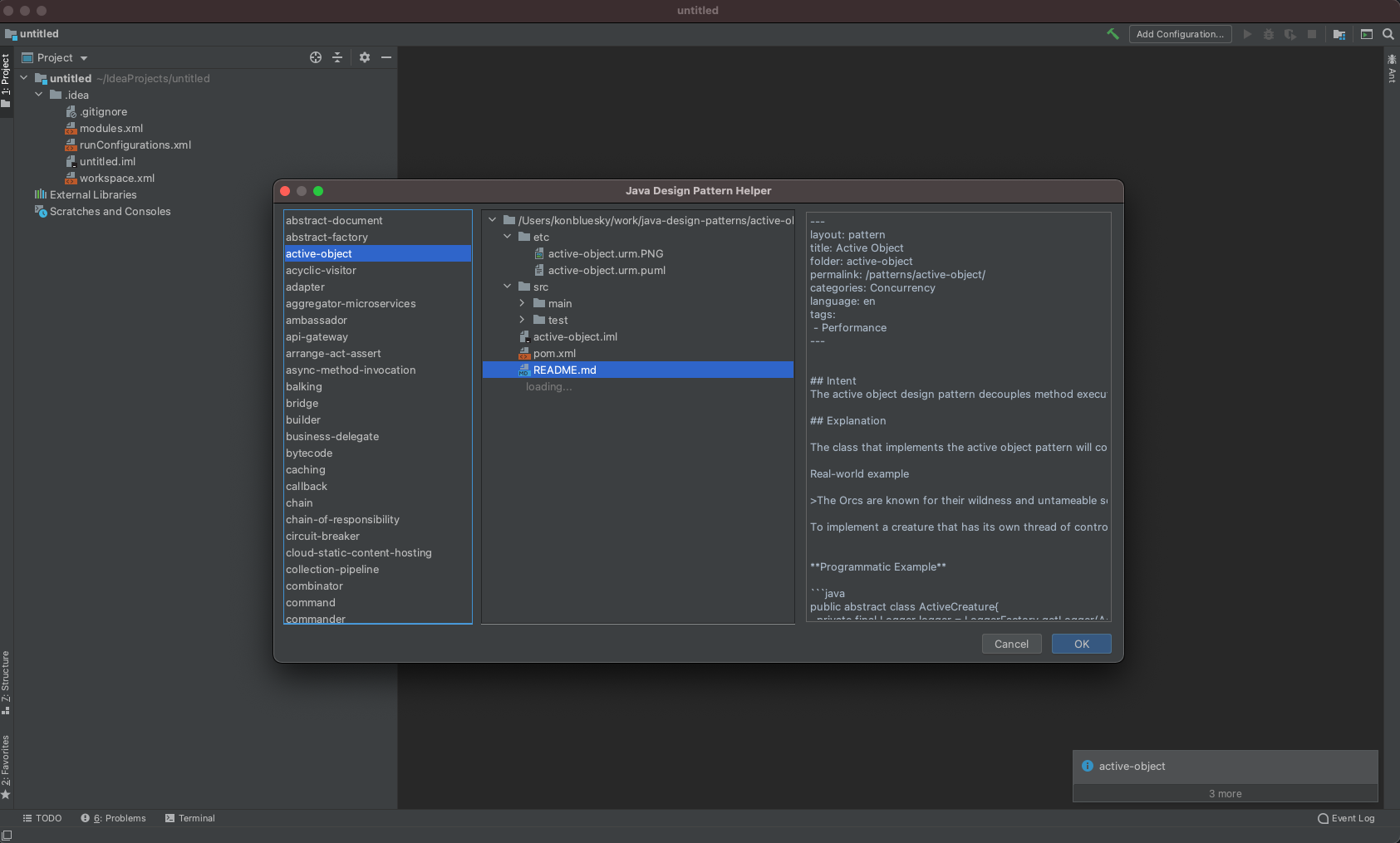
Task: Collapse the untitled project root node
Action: click(24, 78)
